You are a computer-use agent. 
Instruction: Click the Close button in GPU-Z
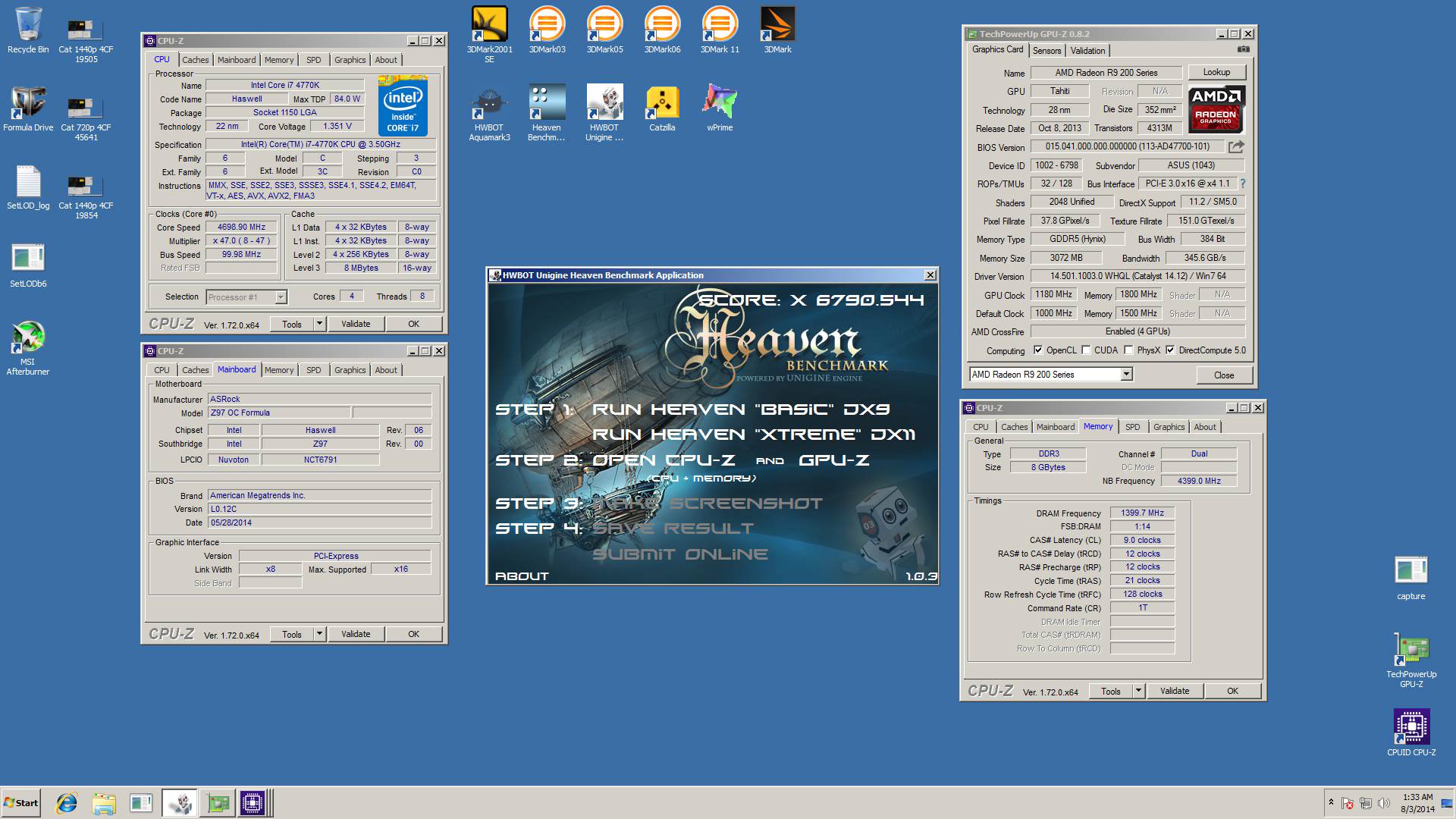[1224, 375]
